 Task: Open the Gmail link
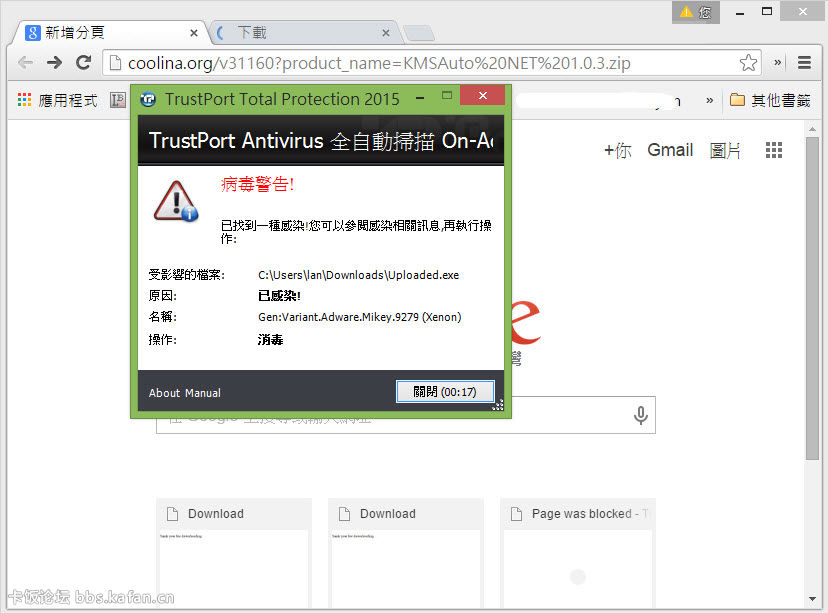[x=670, y=150]
